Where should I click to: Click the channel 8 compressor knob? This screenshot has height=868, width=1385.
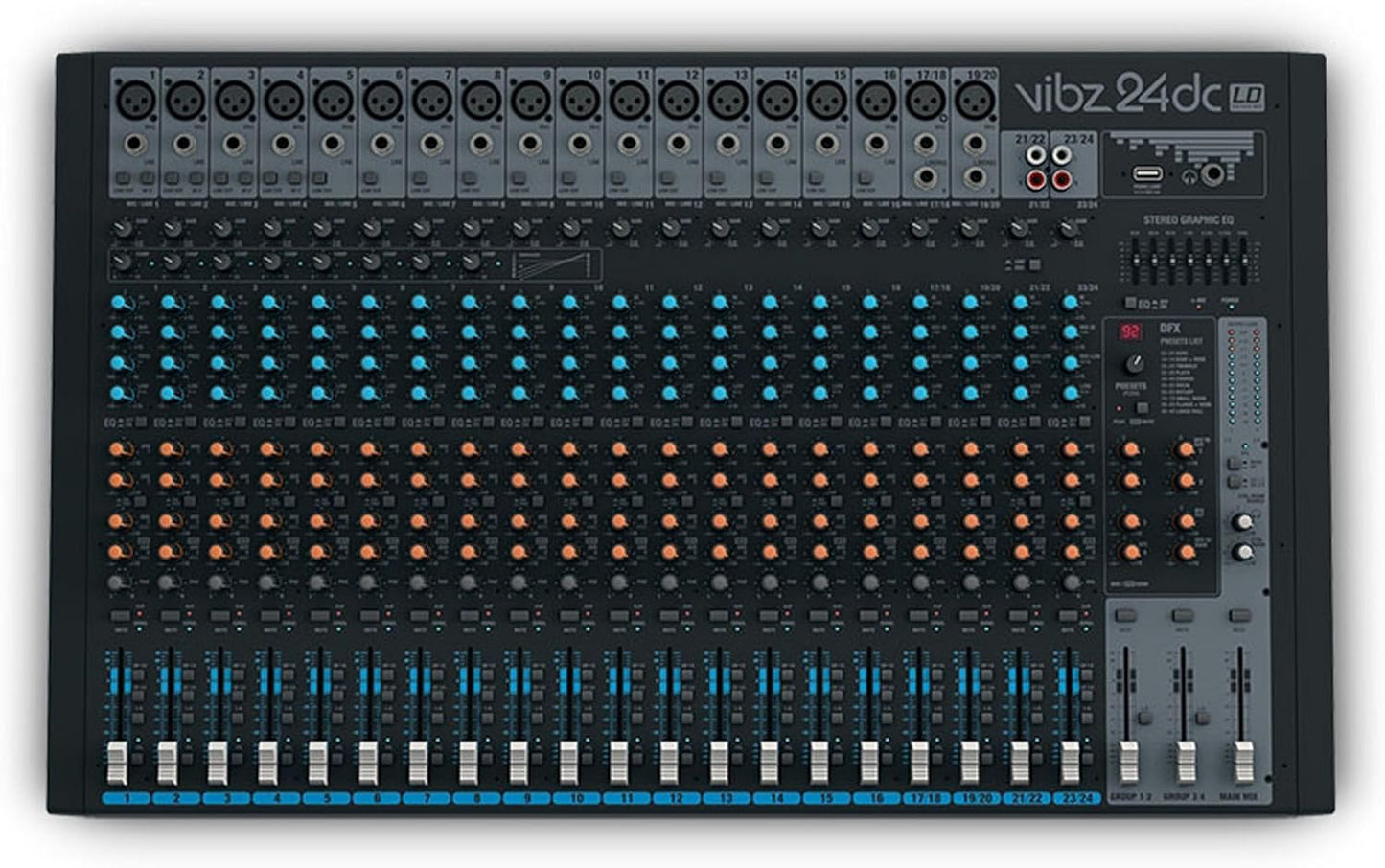click(471, 263)
